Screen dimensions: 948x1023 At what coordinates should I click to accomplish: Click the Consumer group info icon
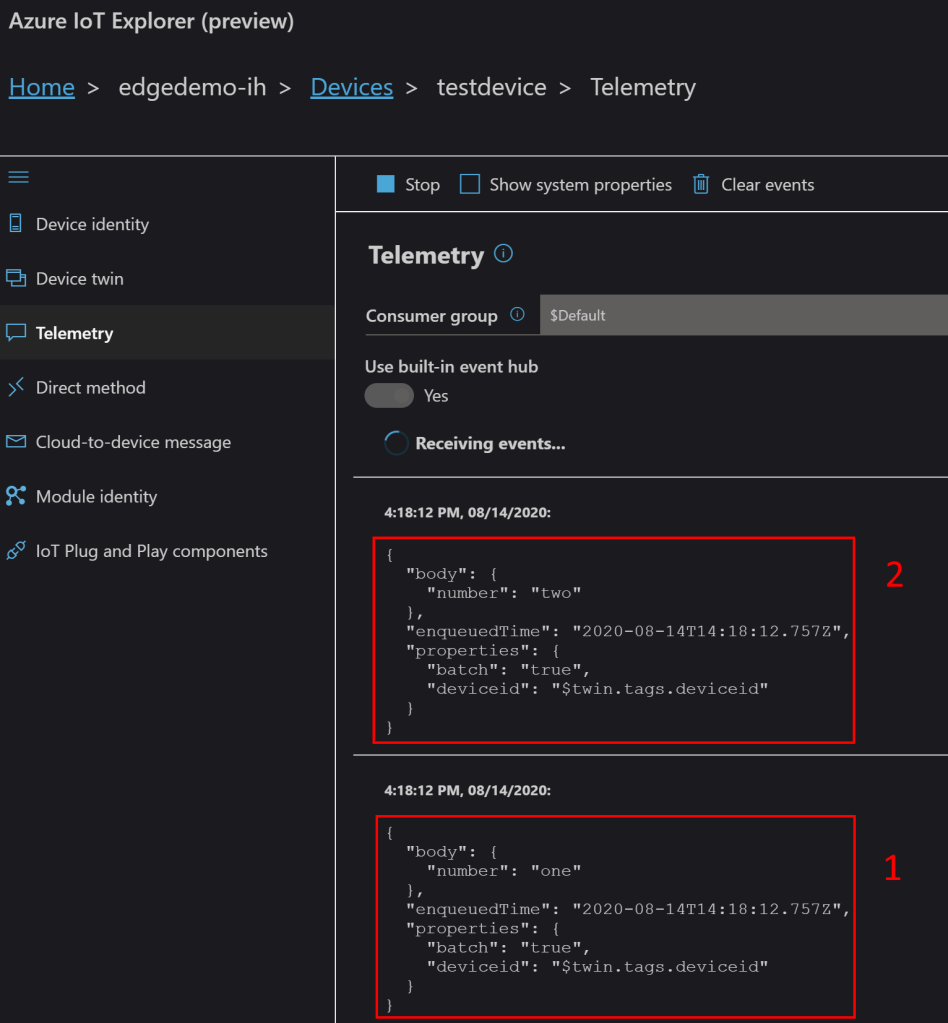point(517,315)
